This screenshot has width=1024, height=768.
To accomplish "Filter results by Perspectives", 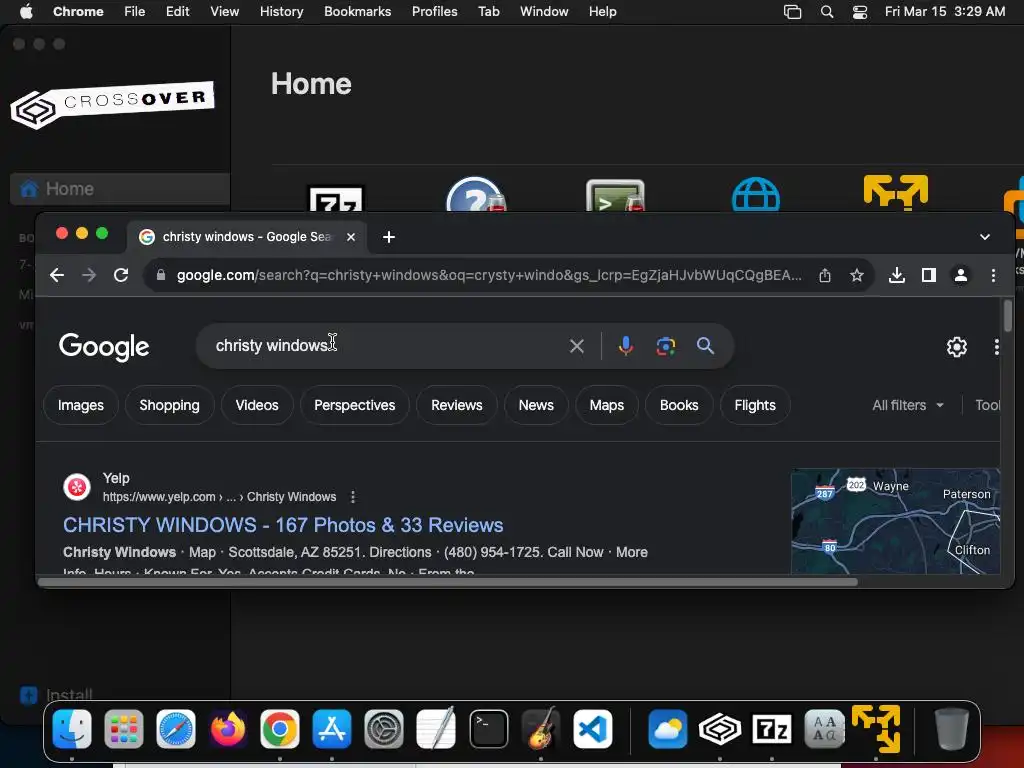I will coord(355,405).
